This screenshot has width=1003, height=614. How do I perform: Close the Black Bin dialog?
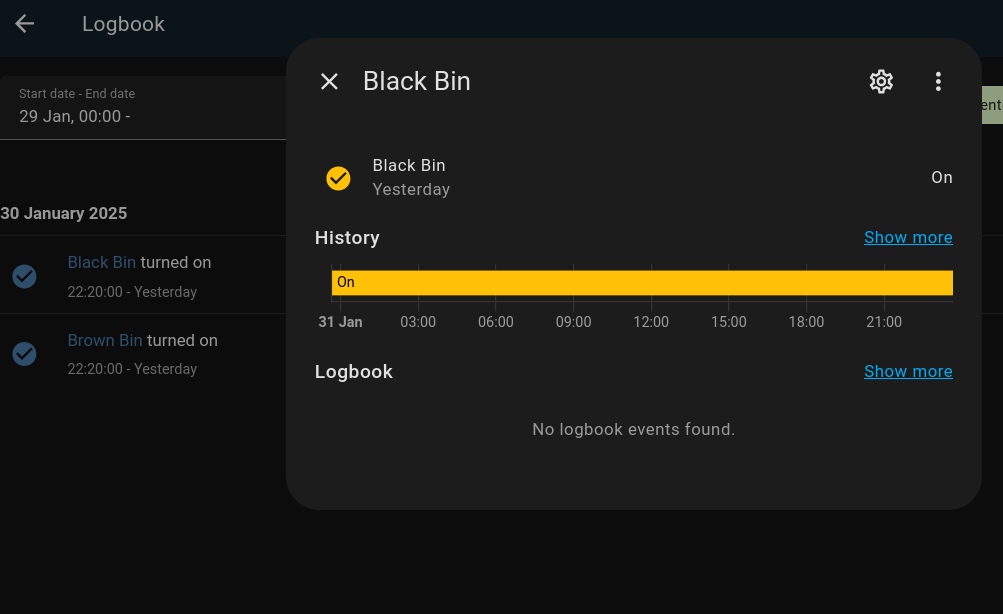(329, 82)
